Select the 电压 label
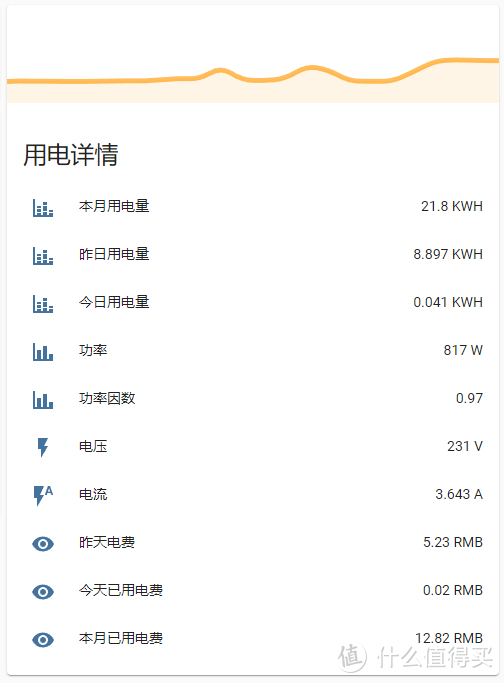 pos(93,446)
